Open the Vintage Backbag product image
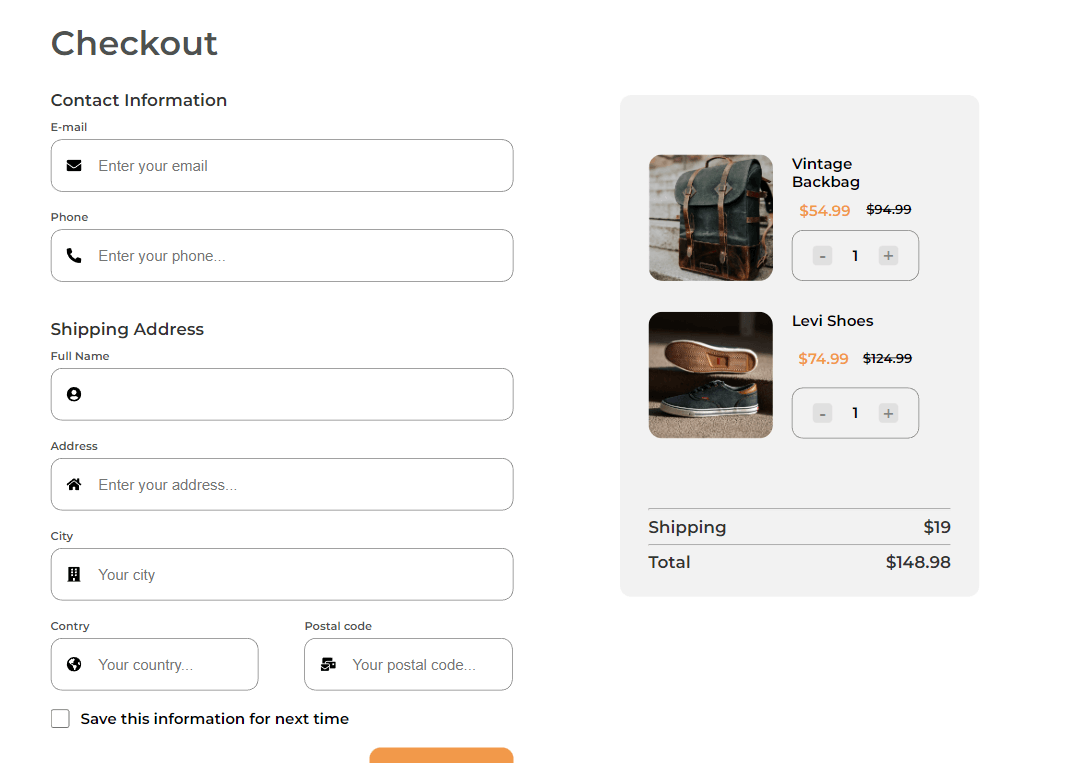Viewport: 1080px width, 763px height. [711, 218]
